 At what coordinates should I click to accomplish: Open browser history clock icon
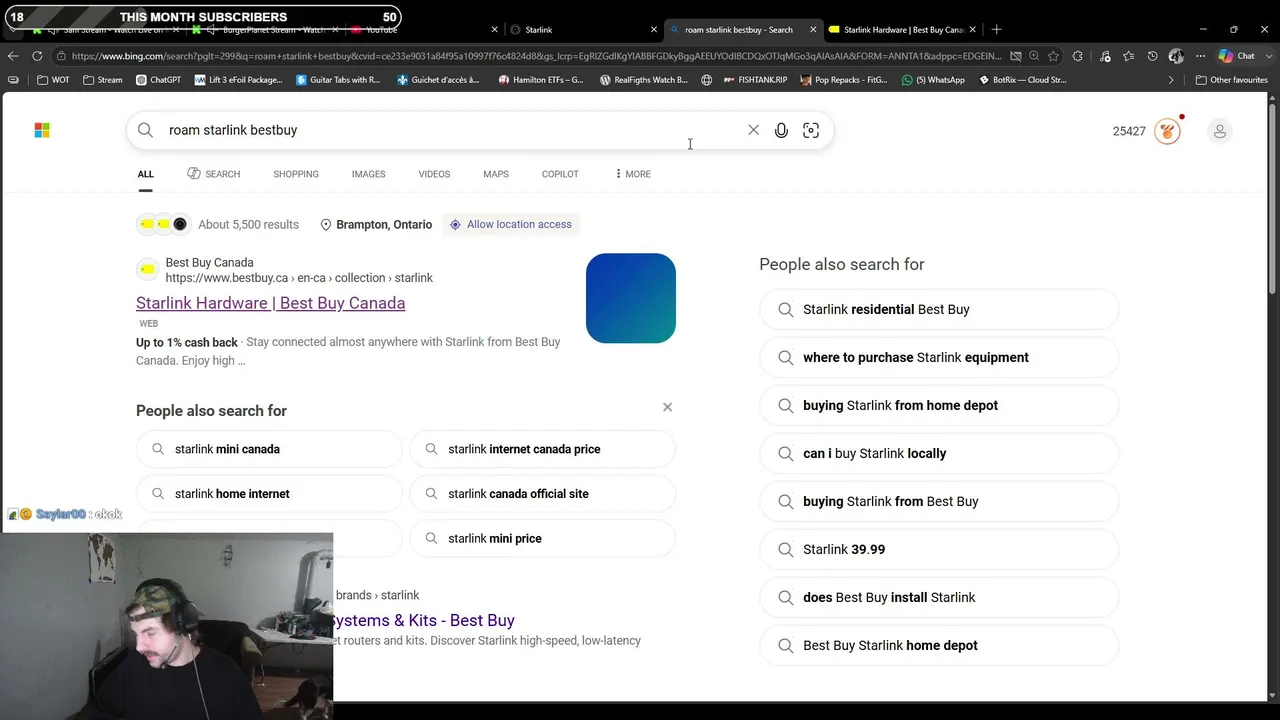[1152, 56]
